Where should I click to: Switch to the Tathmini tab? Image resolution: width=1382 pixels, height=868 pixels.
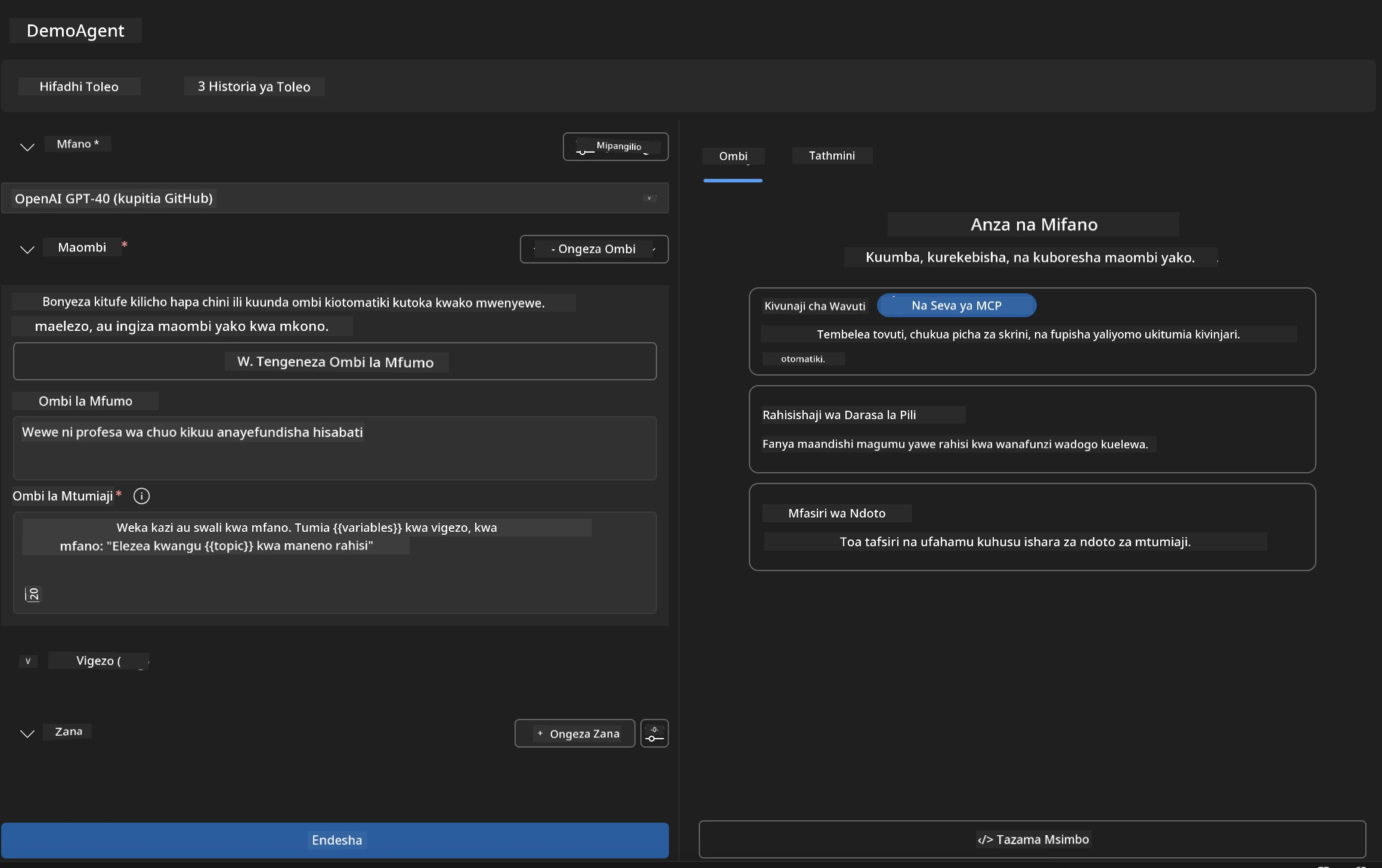[x=832, y=156]
